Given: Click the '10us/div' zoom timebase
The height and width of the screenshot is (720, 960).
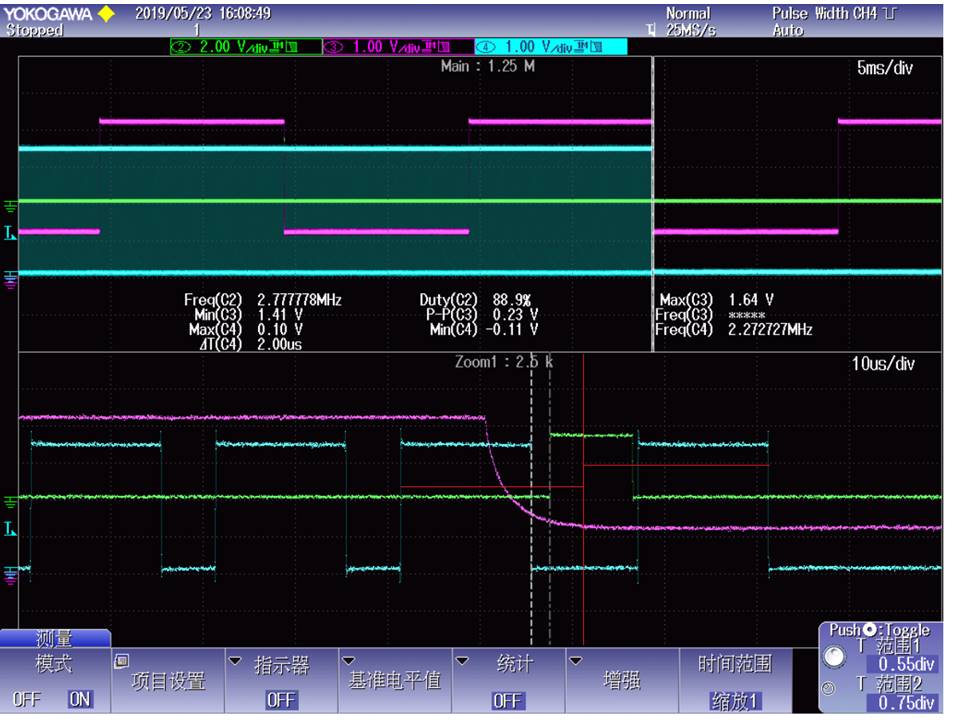Looking at the screenshot, I should pos(883,364).
